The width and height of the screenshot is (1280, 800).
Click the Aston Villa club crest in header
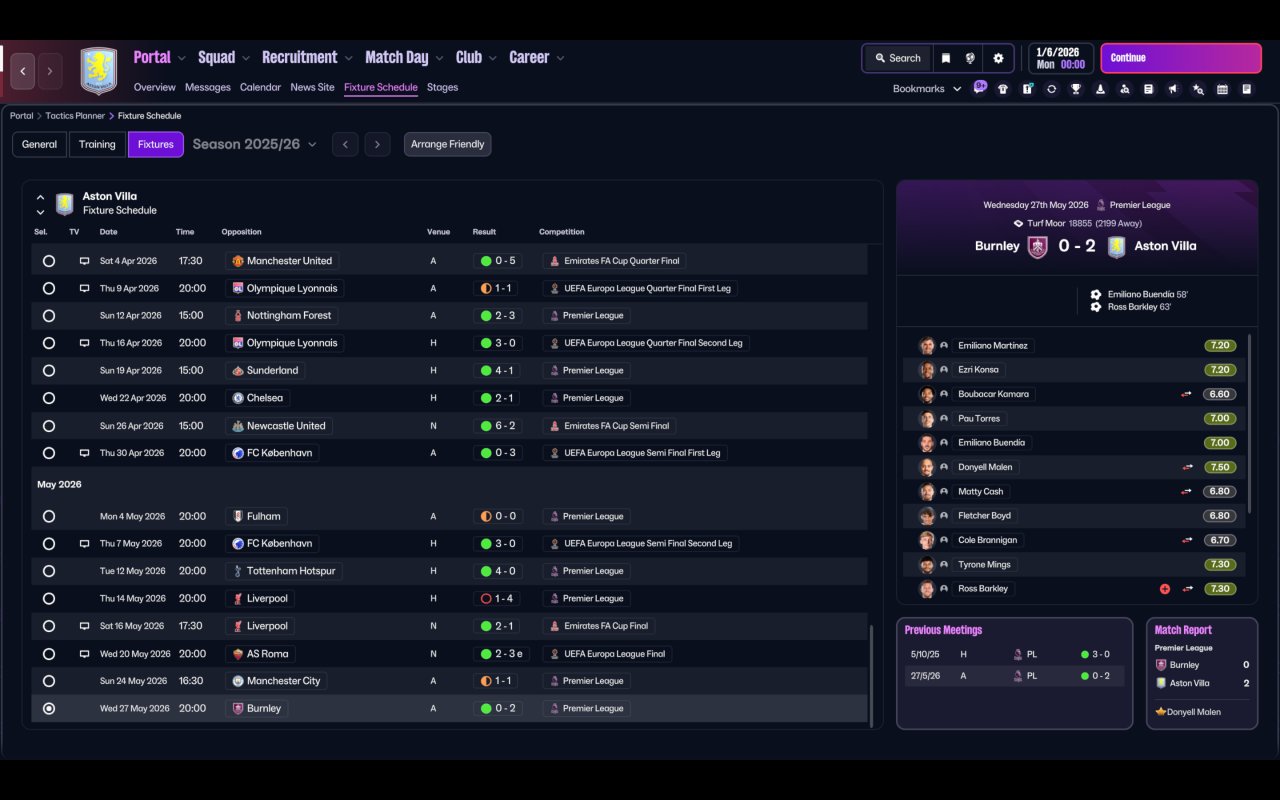click(x=99, y=71)
